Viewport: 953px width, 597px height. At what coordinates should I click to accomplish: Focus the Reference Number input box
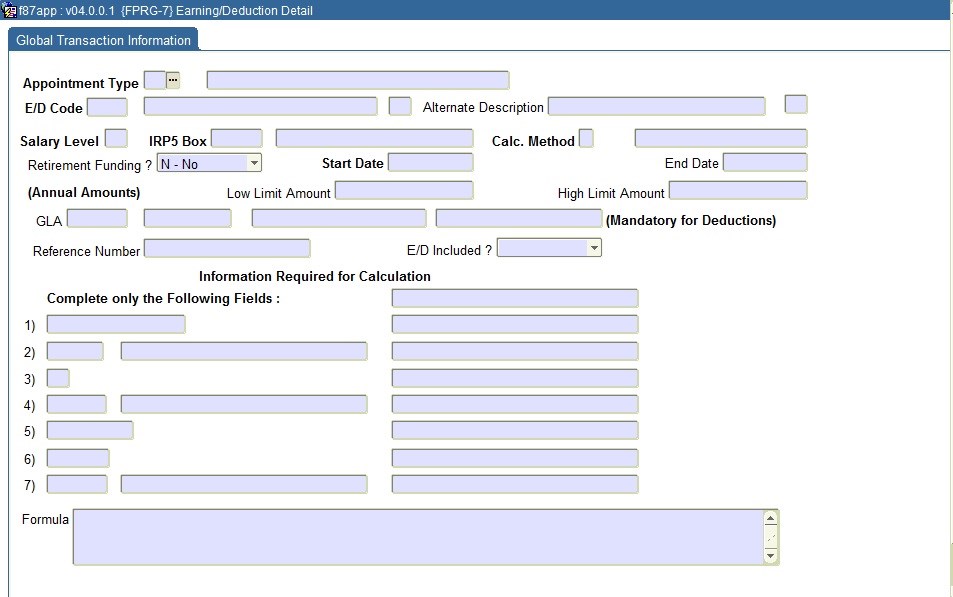227,248
